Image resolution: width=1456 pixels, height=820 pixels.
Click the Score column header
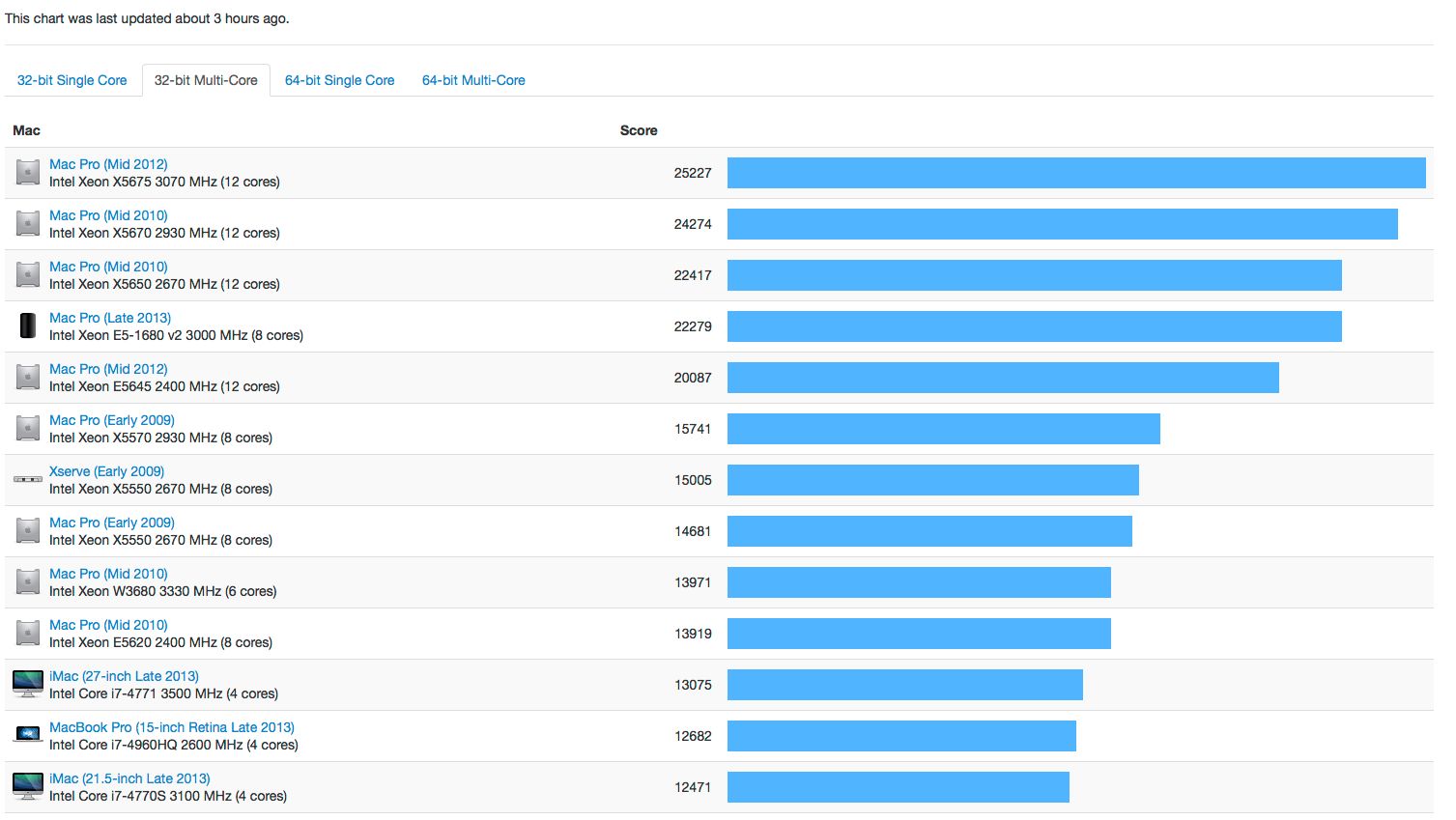coord(639,130)
